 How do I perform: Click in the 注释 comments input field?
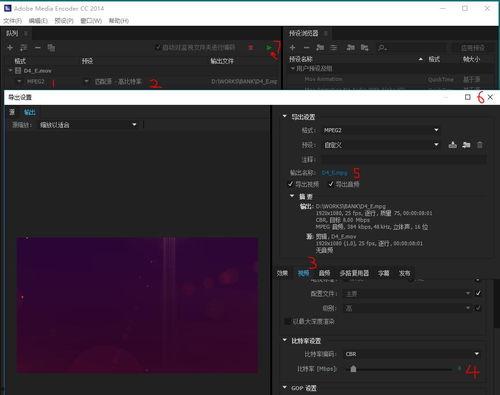coord(403,160)
